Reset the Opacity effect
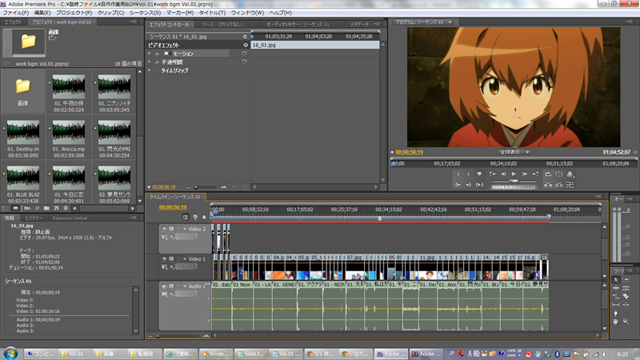 [x=244, y=62]
